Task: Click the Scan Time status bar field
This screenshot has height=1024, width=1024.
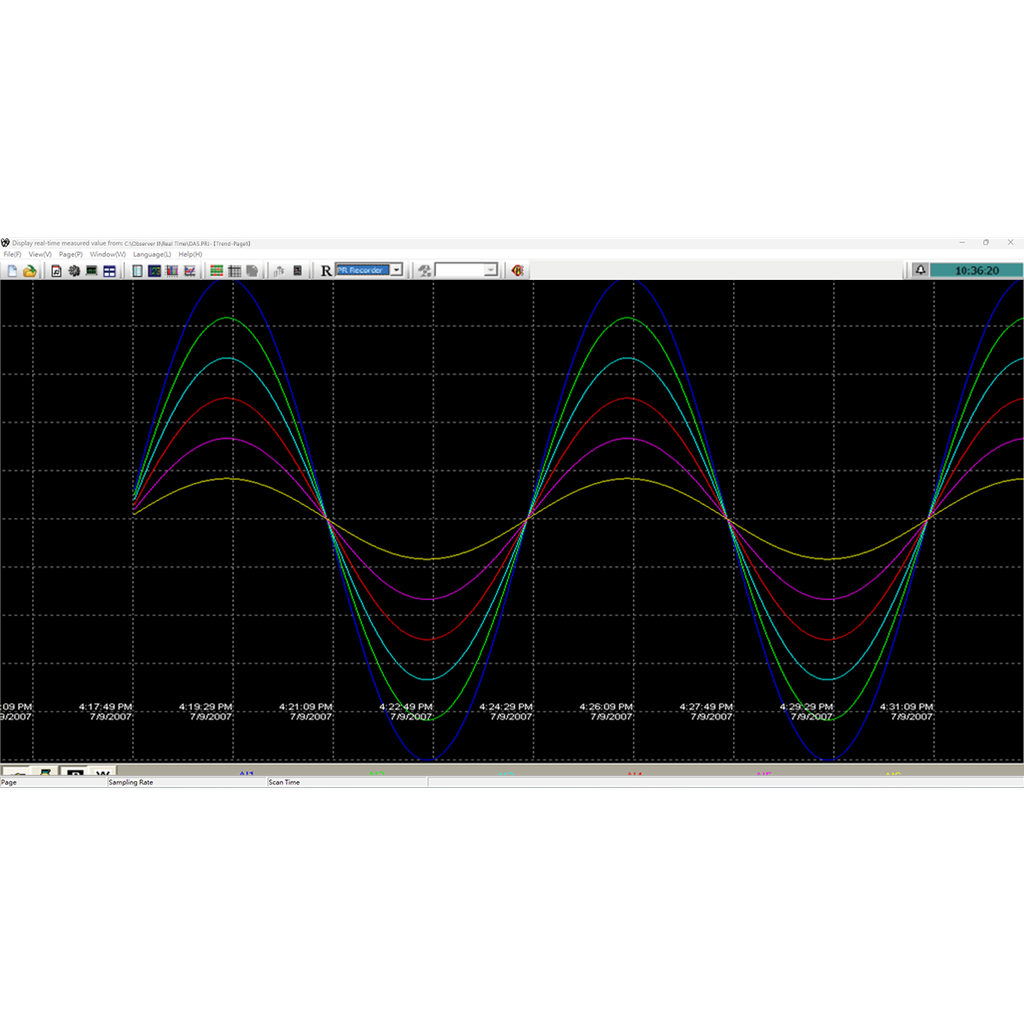Action: (285, 781)
